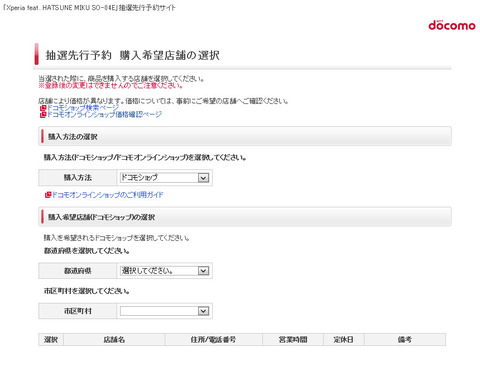Open the 都道府県 dropdown showing 選択してください

[165, 271]
